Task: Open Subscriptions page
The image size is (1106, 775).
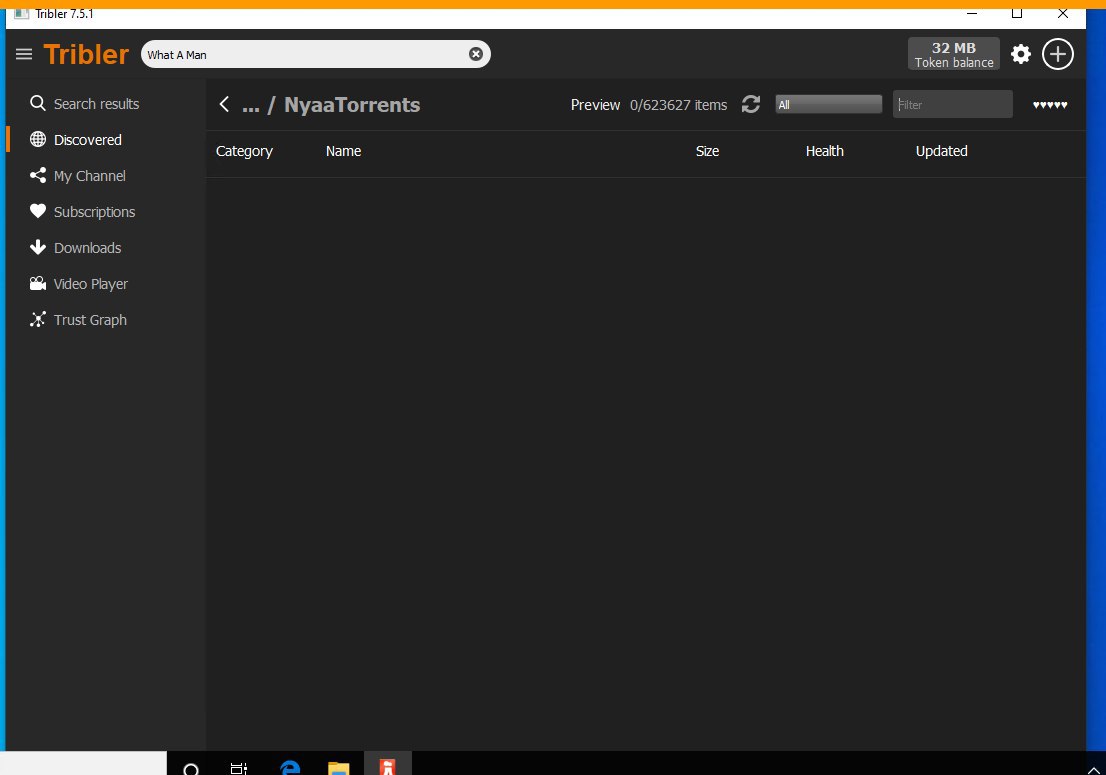Action: pyautogui.click(x=95, y=212)
